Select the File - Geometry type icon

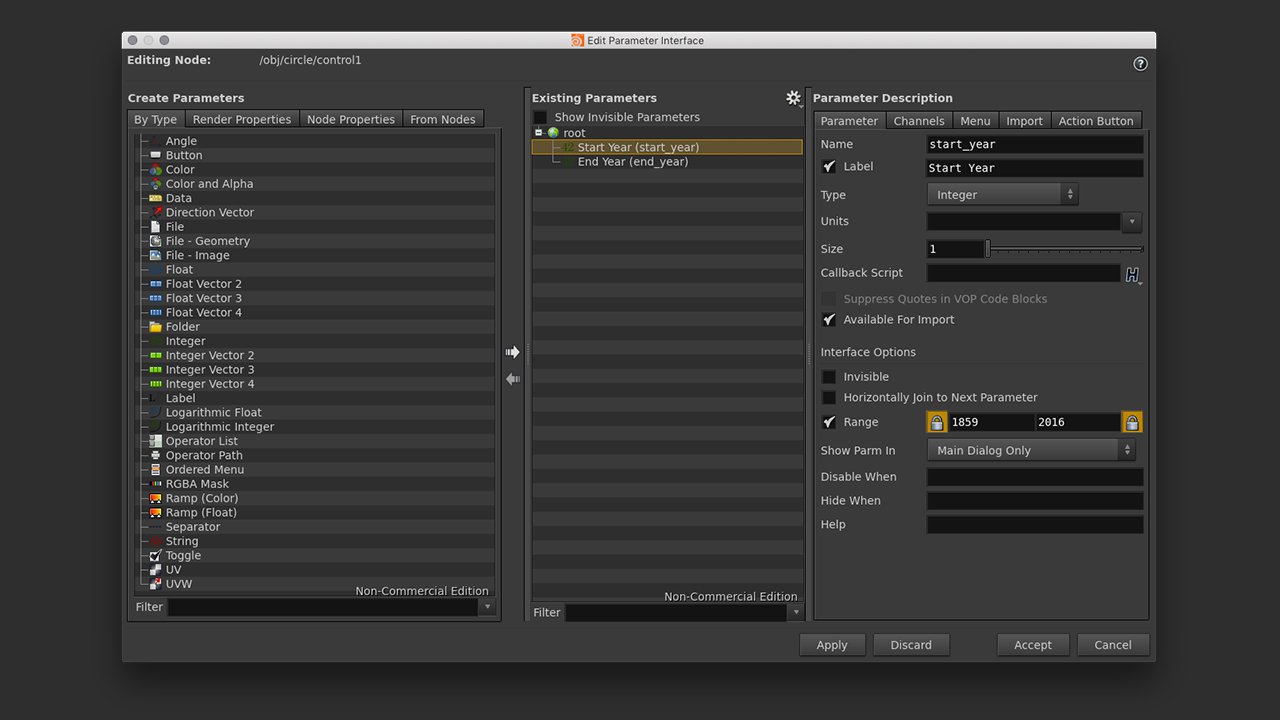[x=156, y=241]
